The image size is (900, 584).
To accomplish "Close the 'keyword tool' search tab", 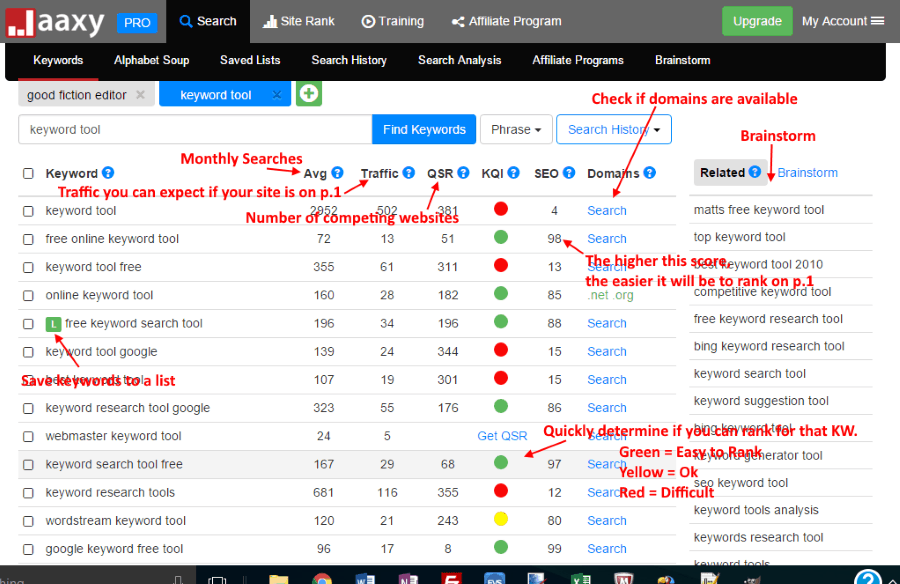I will point(277,95).
